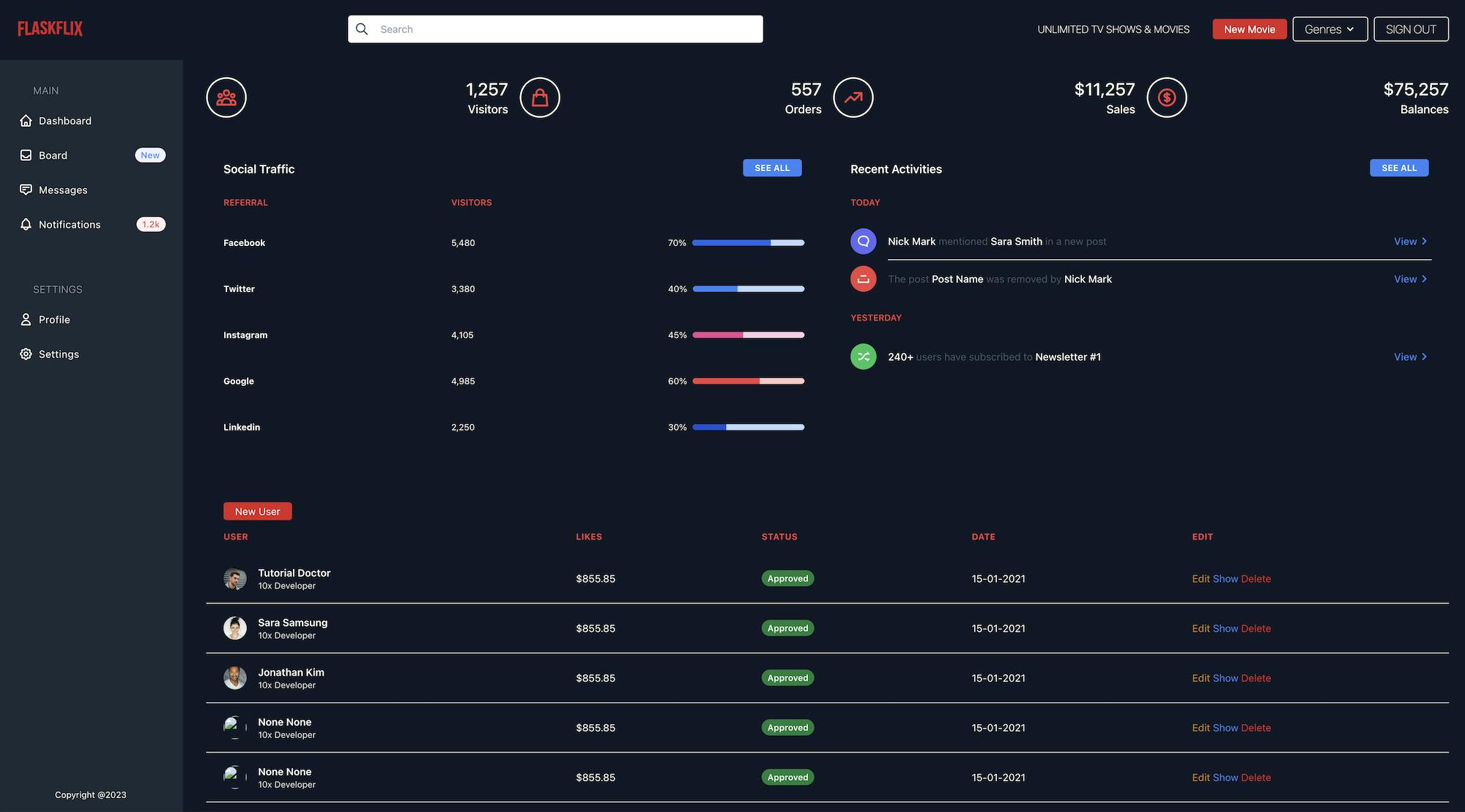Click Approved status for Tutorial Doctor

click(787, 578)
